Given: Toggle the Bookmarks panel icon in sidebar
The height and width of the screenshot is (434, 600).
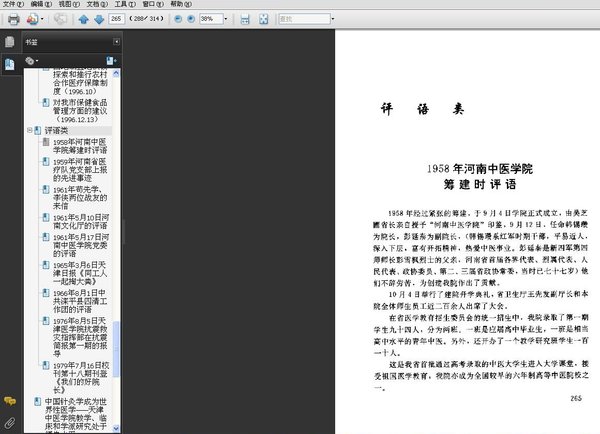Looking at the screenshot, I should pos(10,64).
